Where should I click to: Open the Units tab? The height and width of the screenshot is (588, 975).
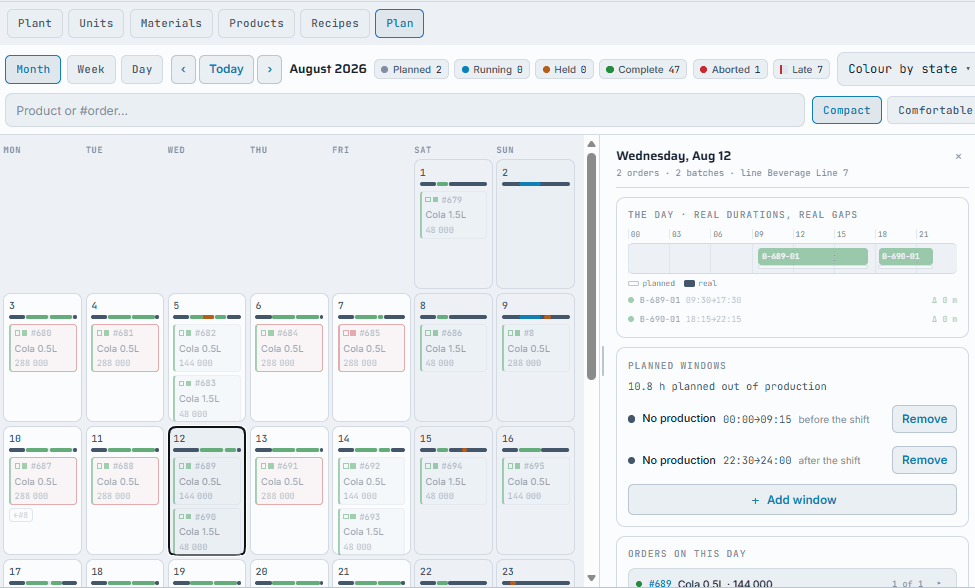[96, 24]
